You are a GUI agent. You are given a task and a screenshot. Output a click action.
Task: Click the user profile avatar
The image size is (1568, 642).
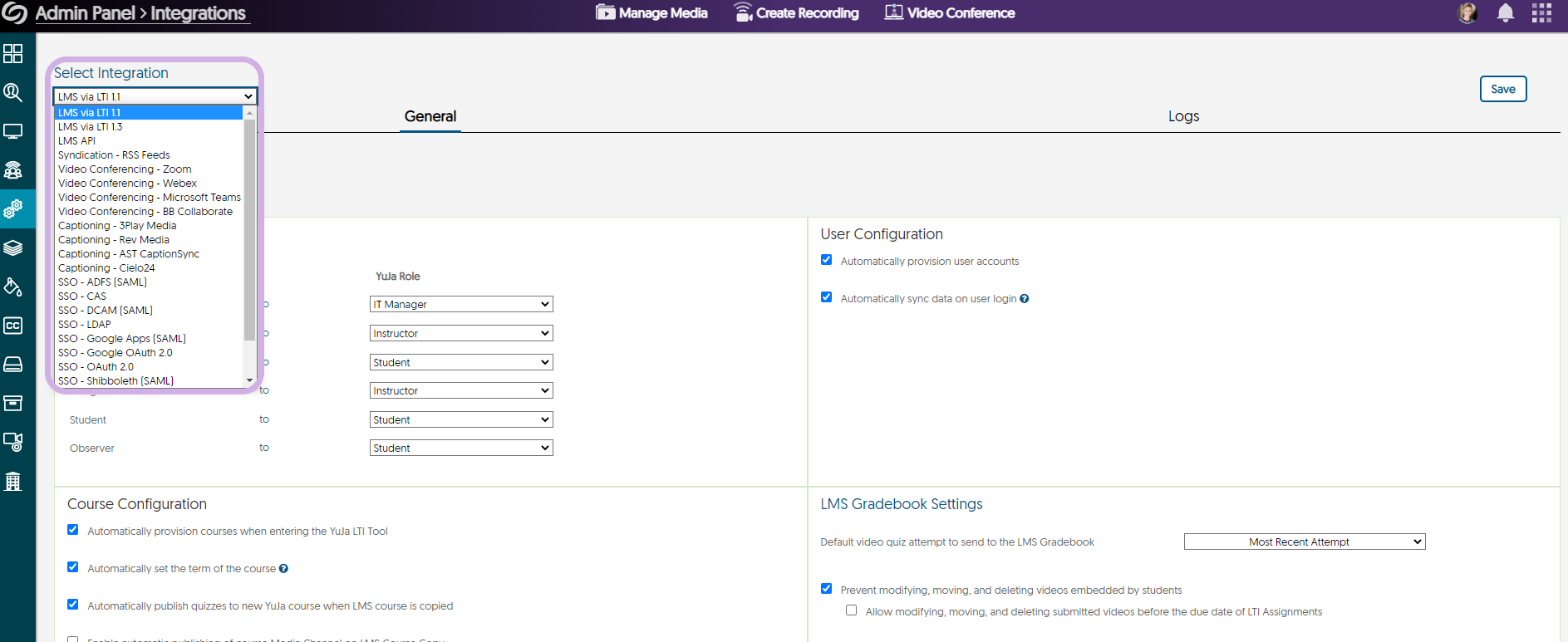1467,13
